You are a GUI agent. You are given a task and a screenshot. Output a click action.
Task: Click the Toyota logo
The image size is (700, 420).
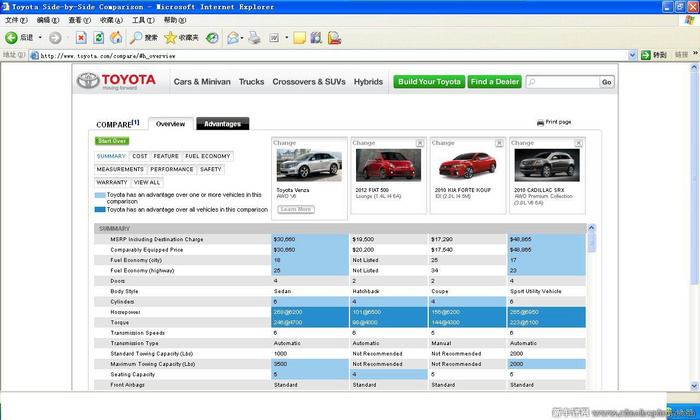point(116,81)
